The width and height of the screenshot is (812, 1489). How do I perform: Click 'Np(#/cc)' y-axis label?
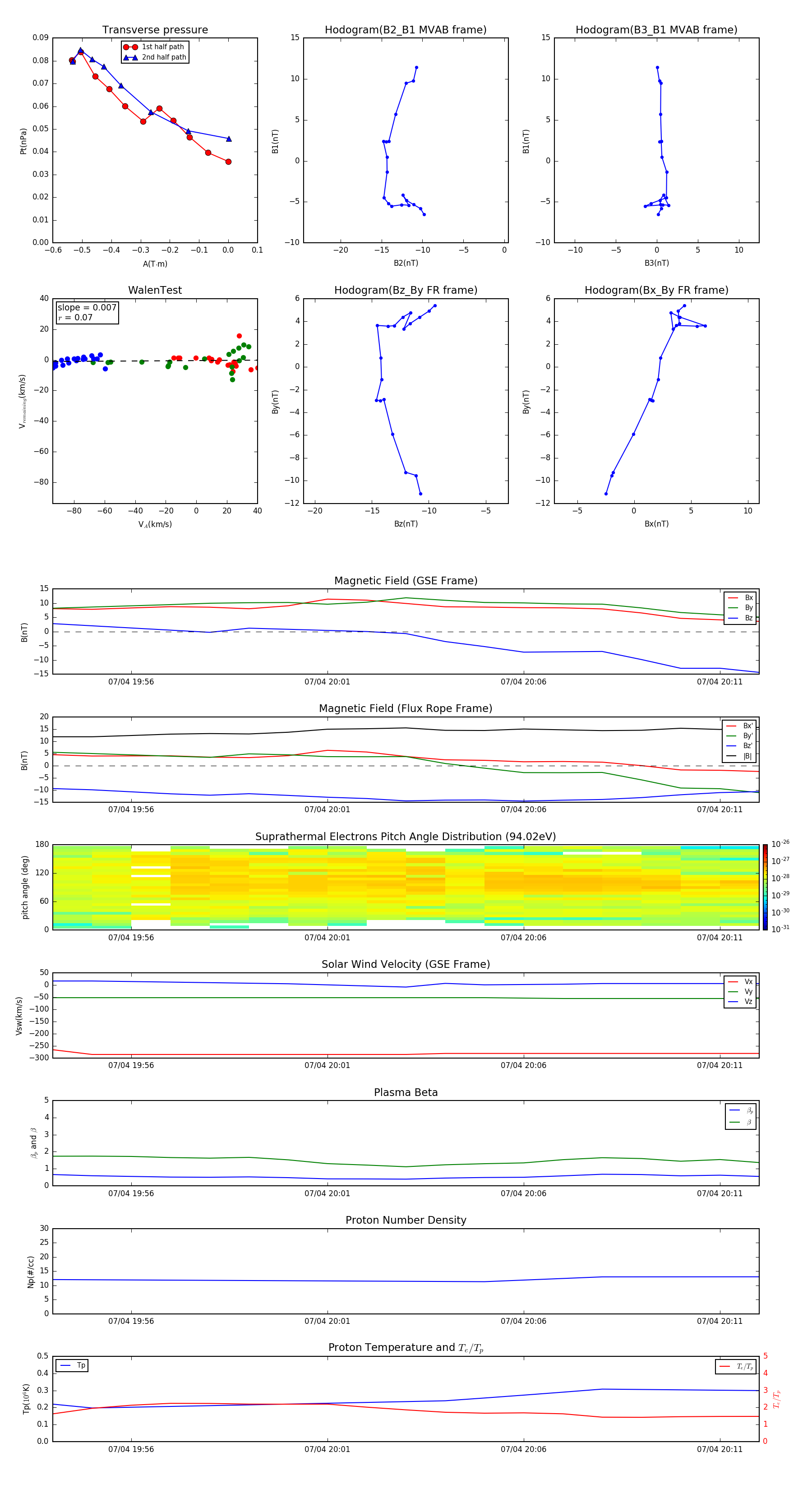point(31,1272)
